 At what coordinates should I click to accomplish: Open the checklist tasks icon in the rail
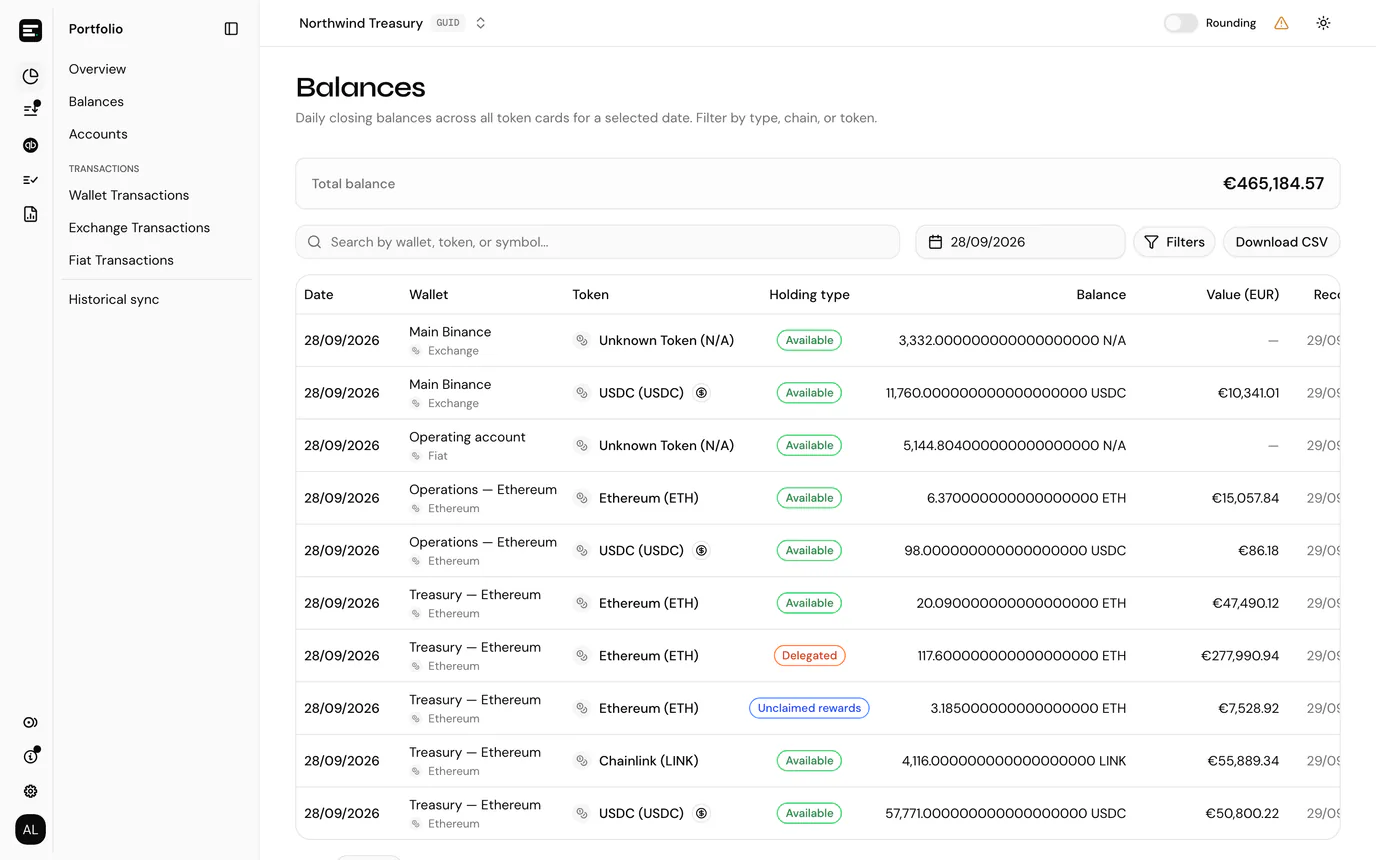point(30,180)
